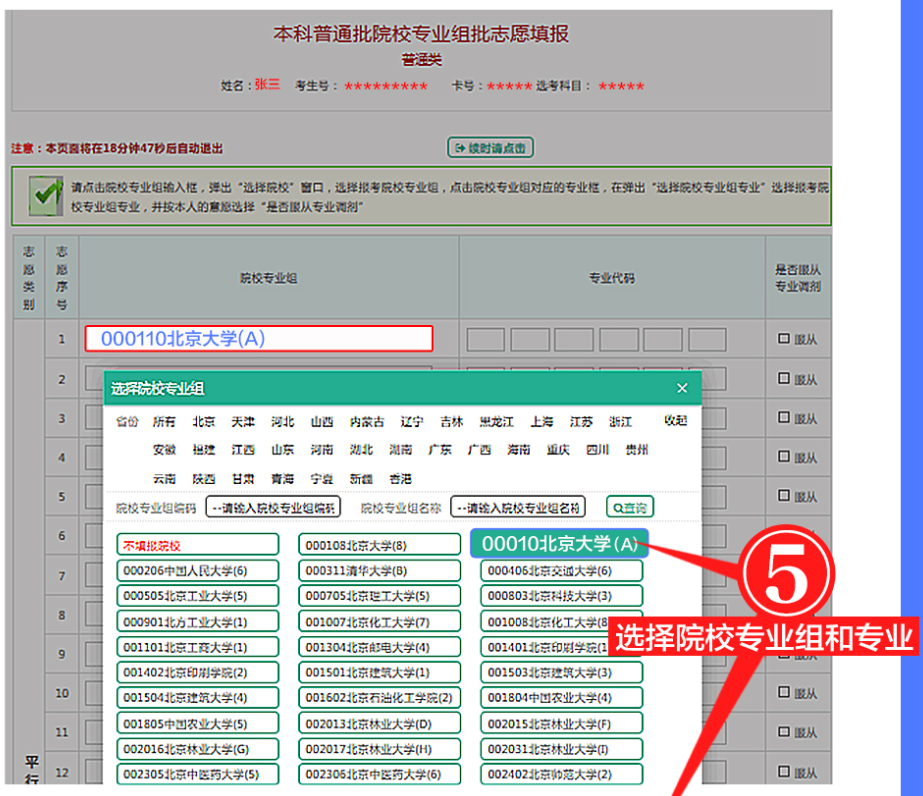Choose 不填报院校 option

pyautogui.click(x=198, y=545)
